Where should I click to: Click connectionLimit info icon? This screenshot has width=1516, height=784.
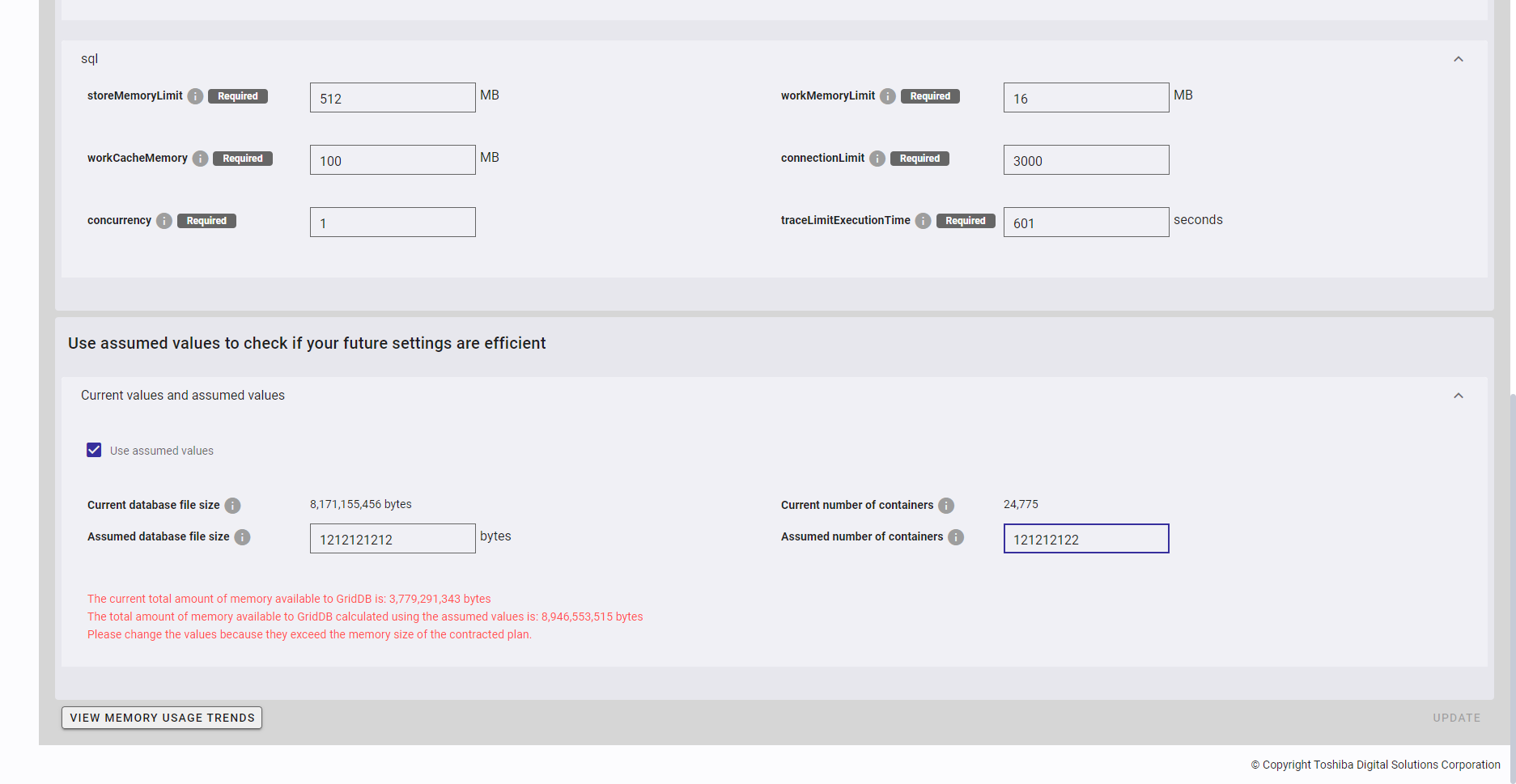tap(877, 159)
